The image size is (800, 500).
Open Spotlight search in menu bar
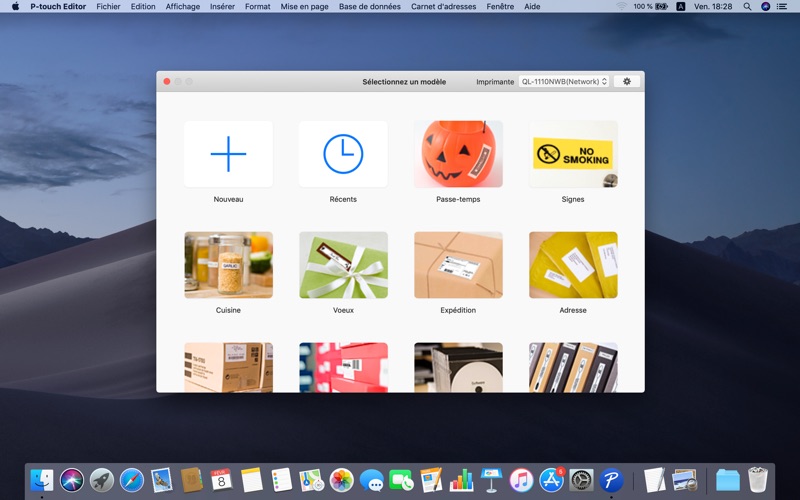tap(747, 7)
